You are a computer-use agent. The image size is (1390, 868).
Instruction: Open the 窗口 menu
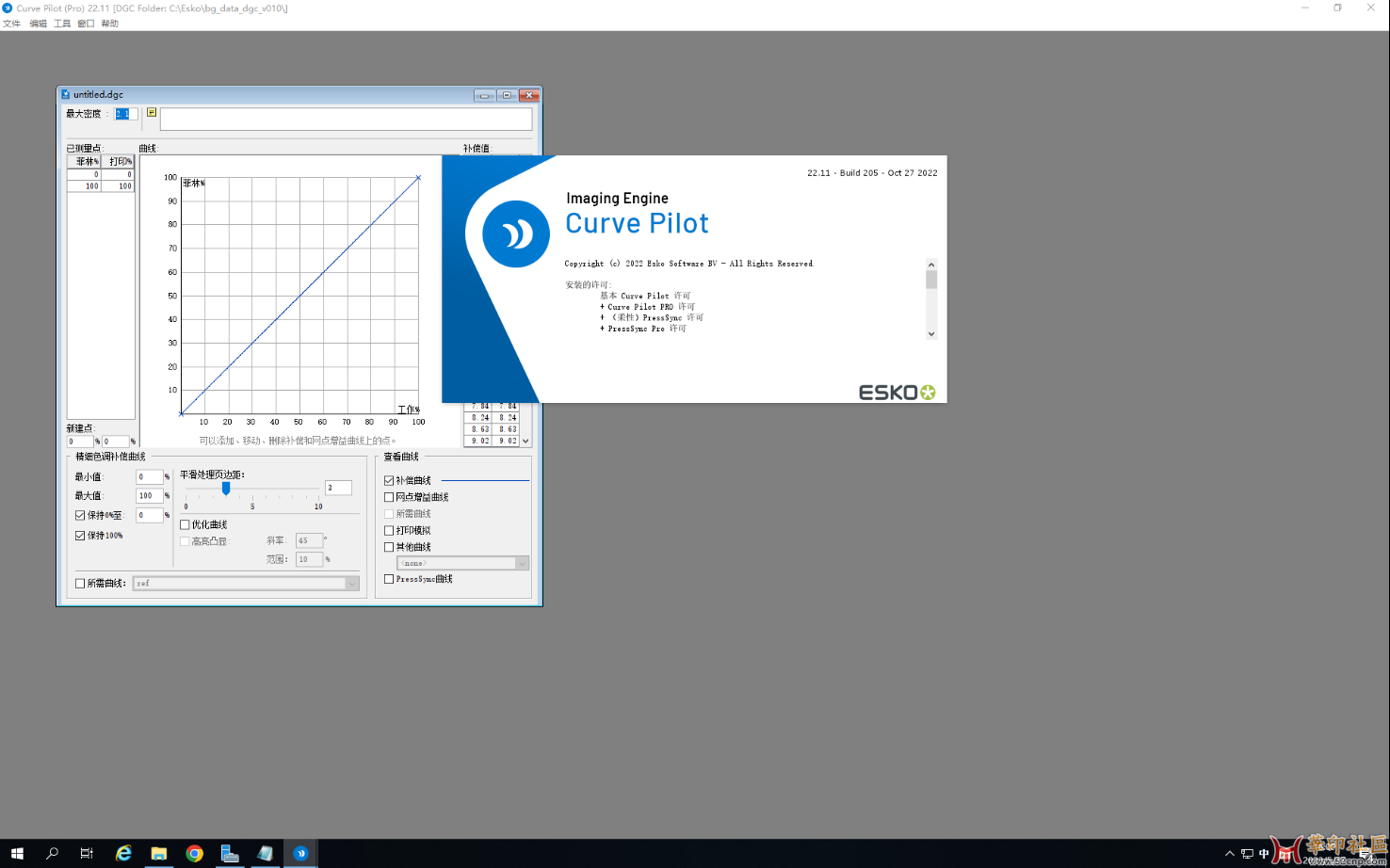coord(86,24)
